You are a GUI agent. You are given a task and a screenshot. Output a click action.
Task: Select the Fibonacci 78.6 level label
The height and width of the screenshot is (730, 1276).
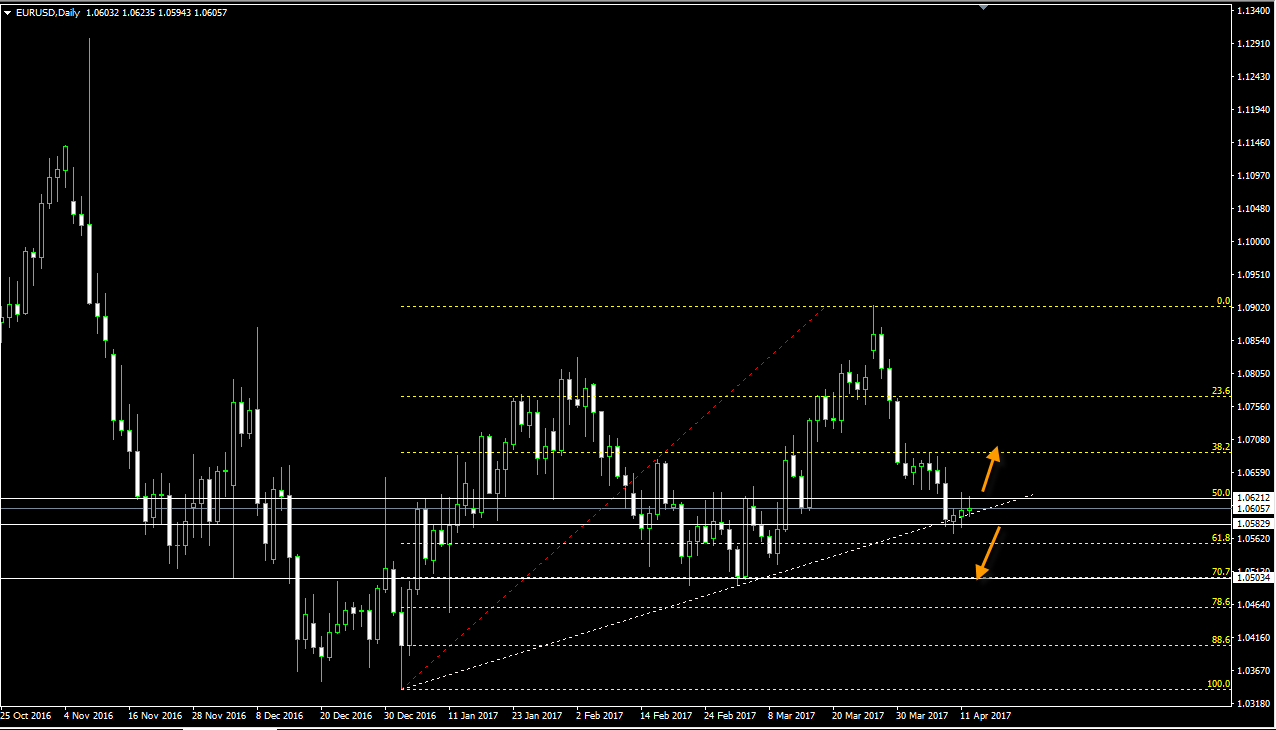pos(1220,602)
